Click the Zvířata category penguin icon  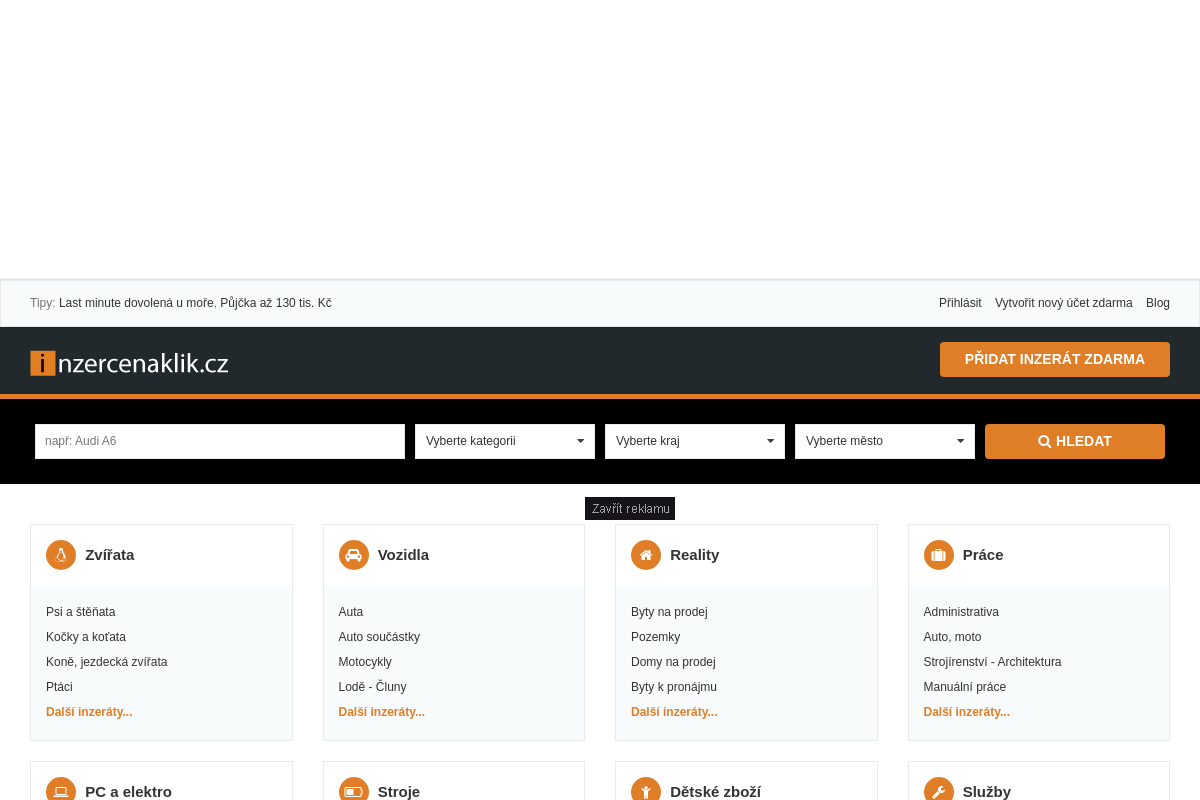tap(61, 555)
